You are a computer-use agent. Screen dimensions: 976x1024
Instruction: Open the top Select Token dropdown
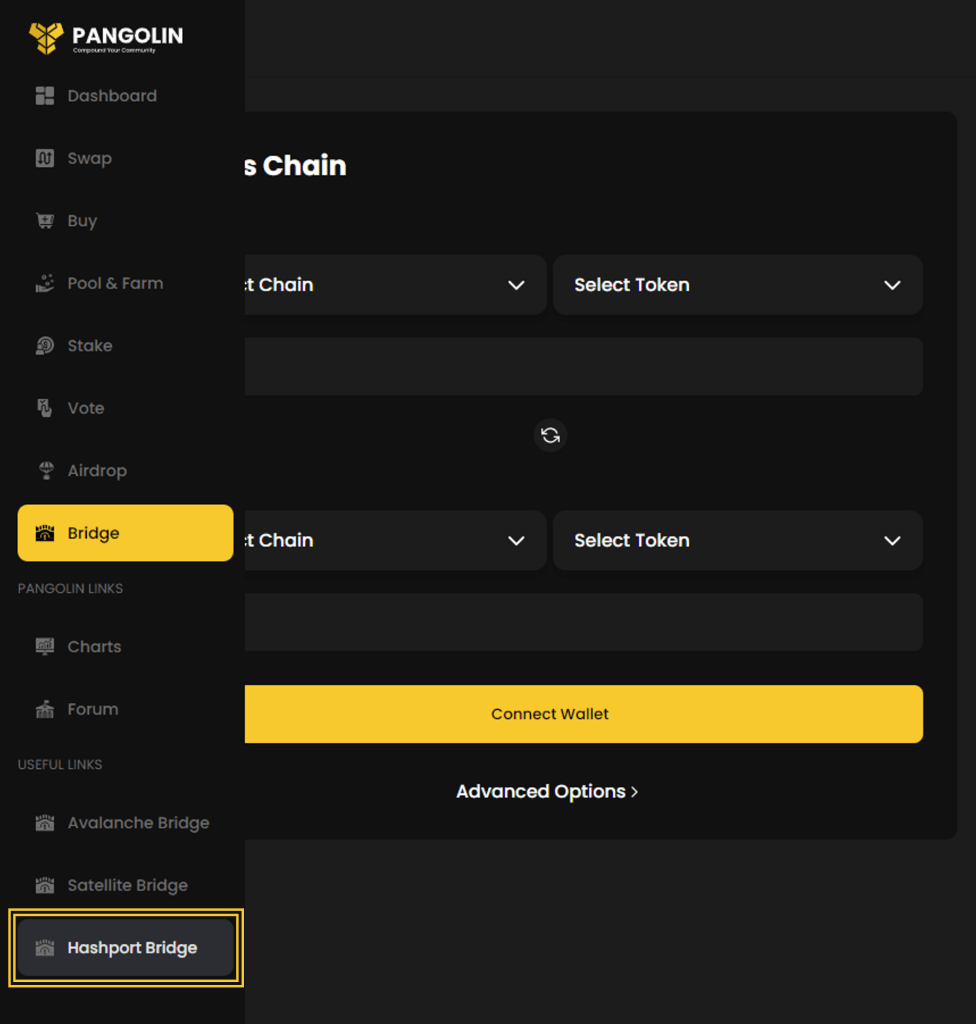pos(737,285)
